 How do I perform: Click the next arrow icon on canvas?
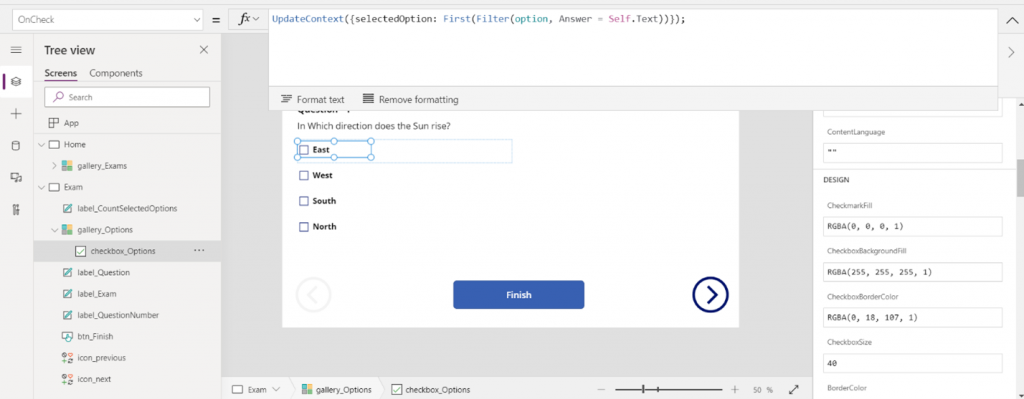711,295
